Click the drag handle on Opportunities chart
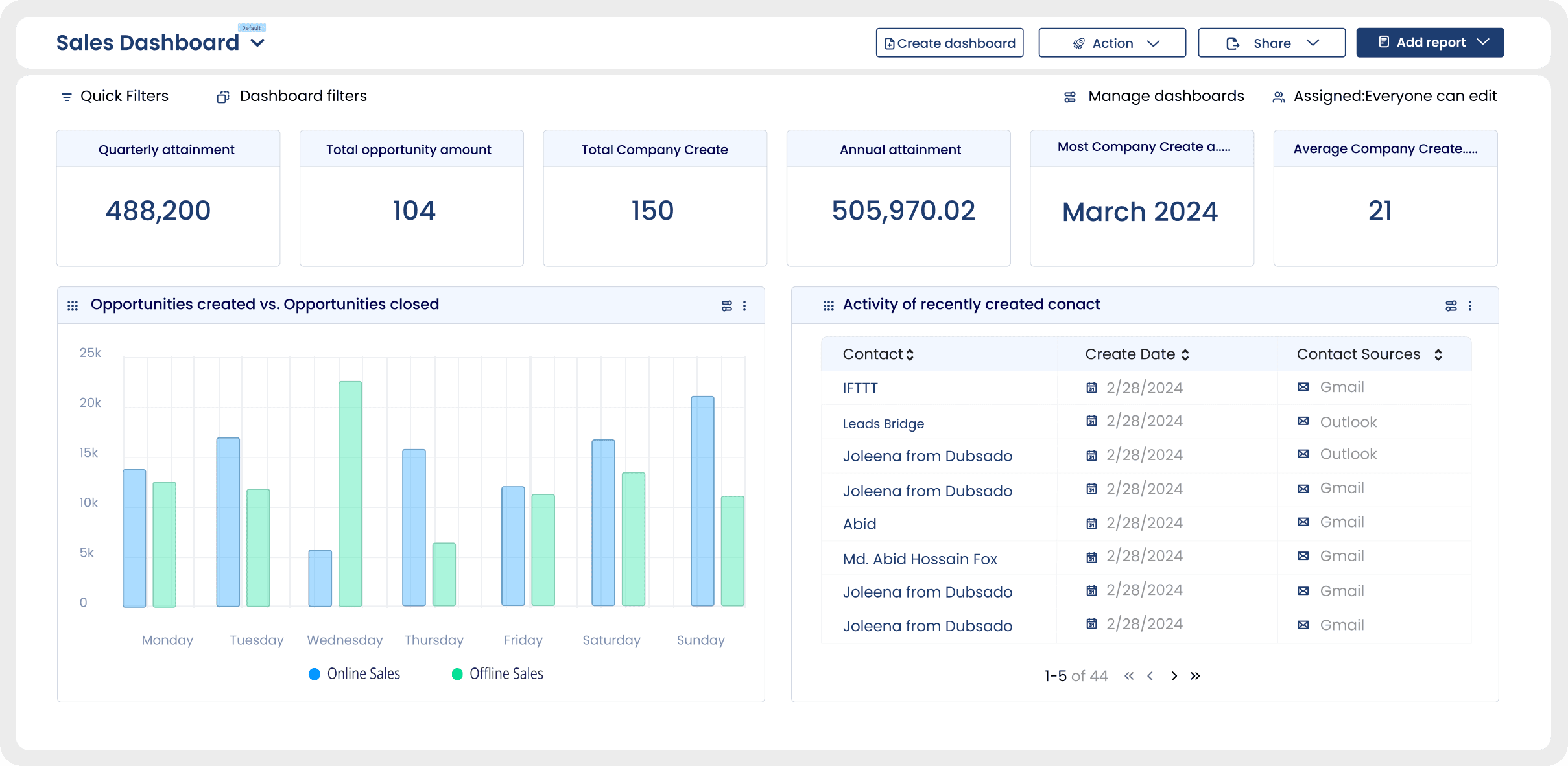This screenshot has width=1568, height=766. 73,305
